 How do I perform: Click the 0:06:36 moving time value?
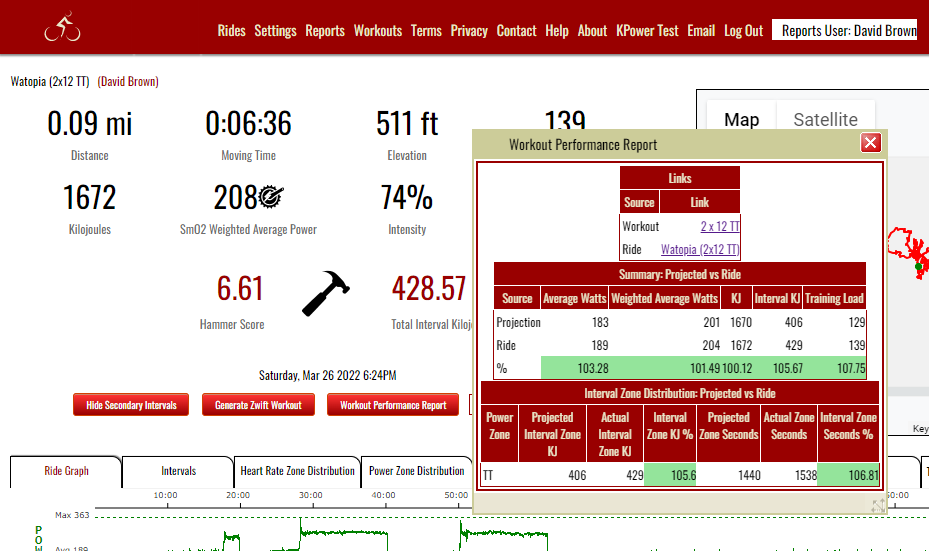click(x=248, y=124)
